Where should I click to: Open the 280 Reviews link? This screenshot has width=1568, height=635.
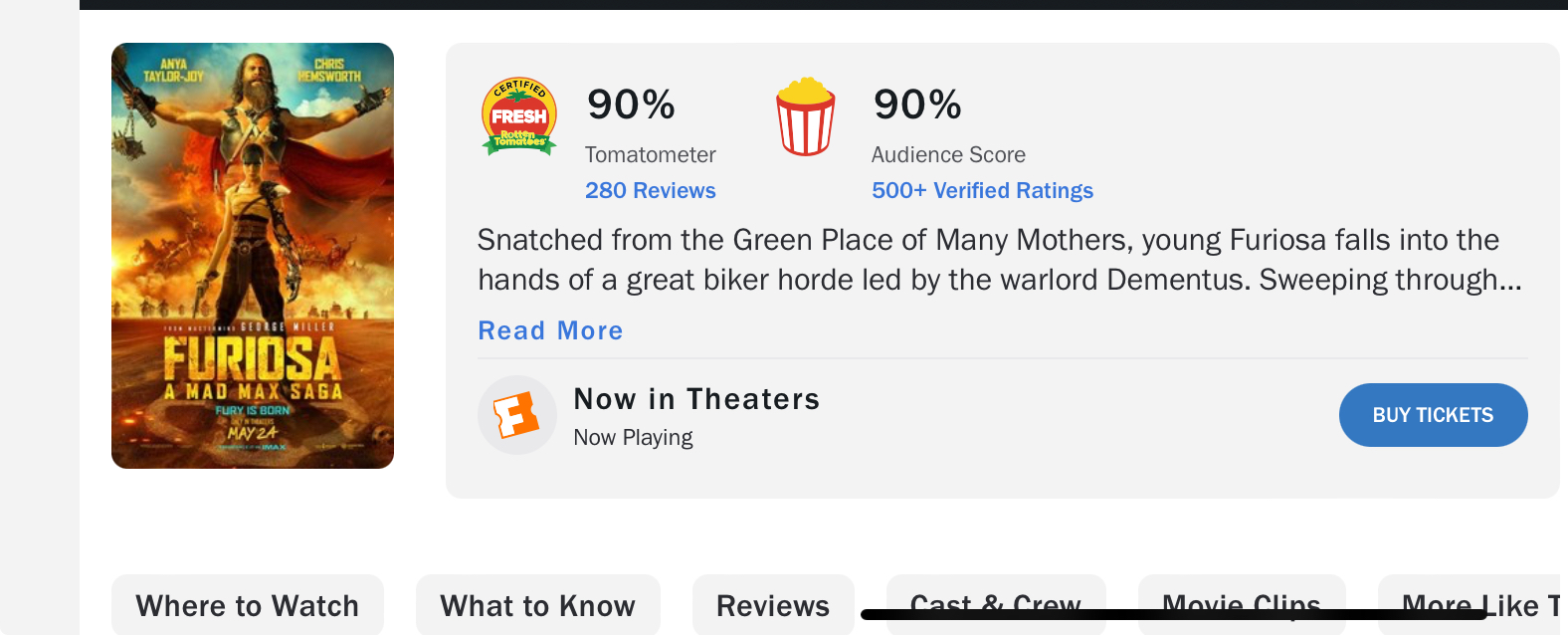point(650,190)
